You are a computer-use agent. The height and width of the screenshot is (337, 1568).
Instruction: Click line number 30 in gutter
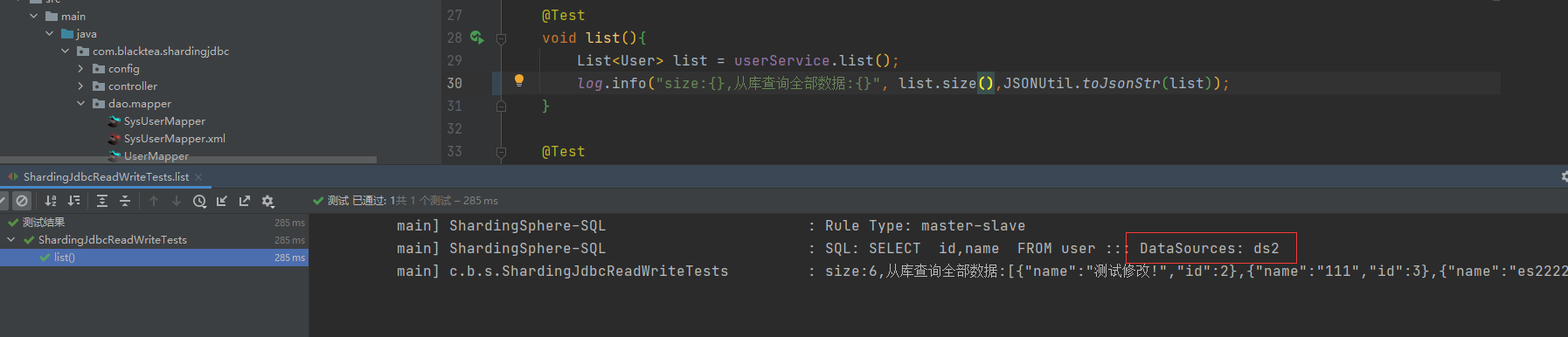click(x=454, y=83)
